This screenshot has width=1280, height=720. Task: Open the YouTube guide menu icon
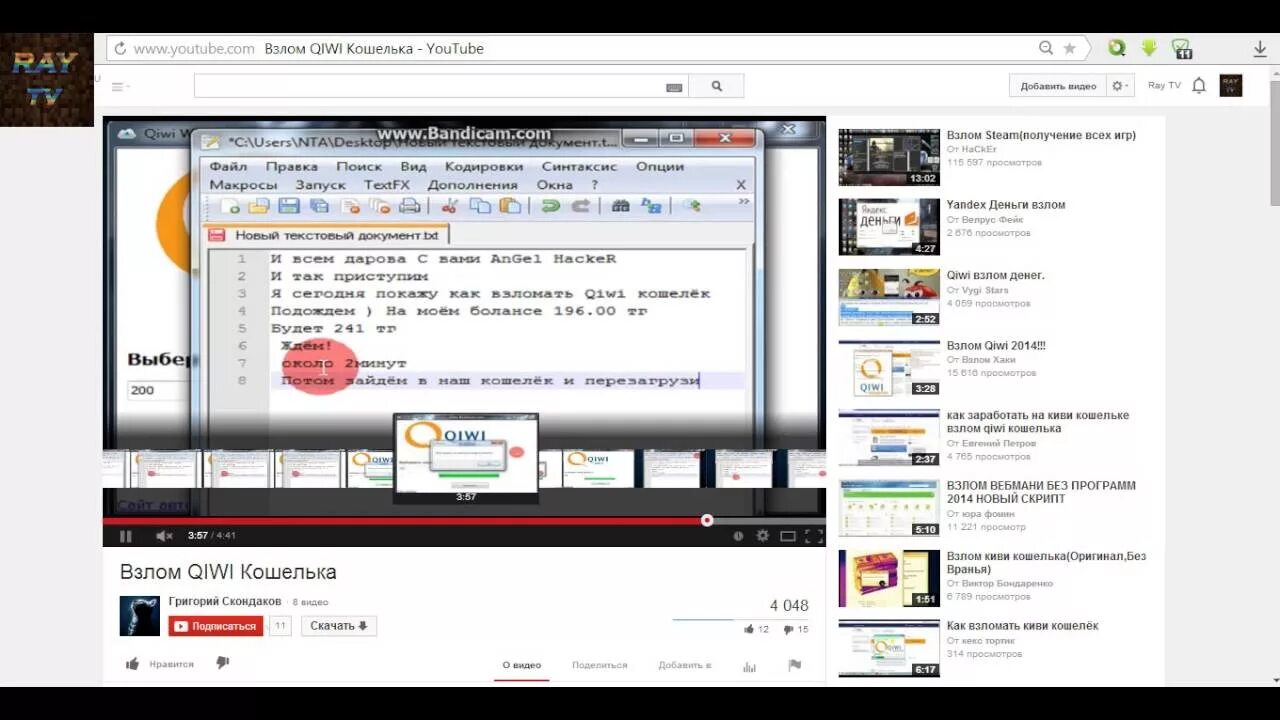[119, 86]
